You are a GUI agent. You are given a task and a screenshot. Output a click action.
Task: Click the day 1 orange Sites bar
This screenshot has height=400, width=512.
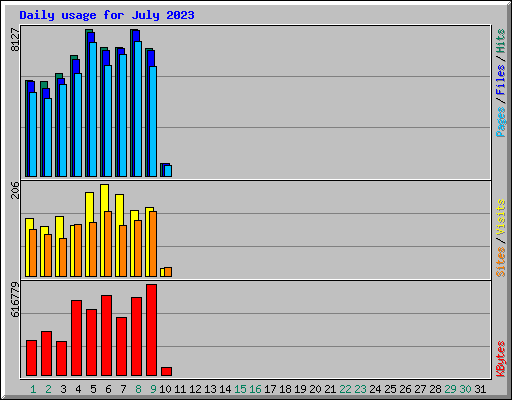coord(33,253)
